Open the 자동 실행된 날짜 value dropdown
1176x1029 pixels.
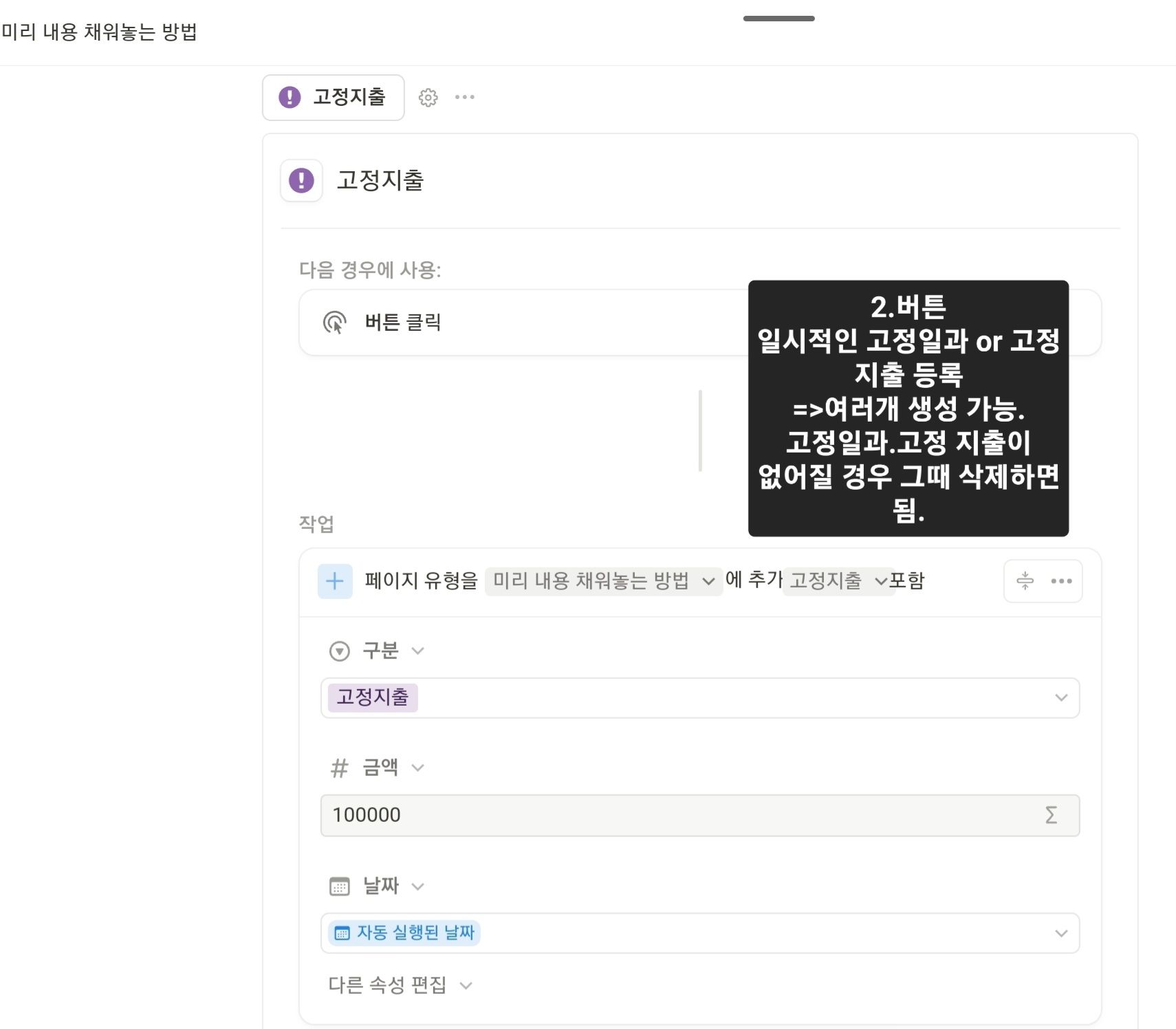[x=700, y=933]
